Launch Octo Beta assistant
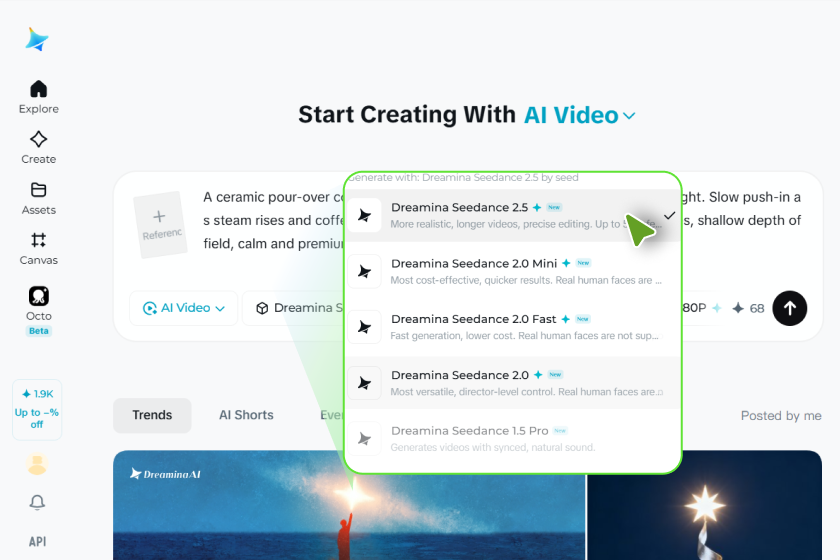This screenshot has height=560, width=840. click(x=39, y=311)
